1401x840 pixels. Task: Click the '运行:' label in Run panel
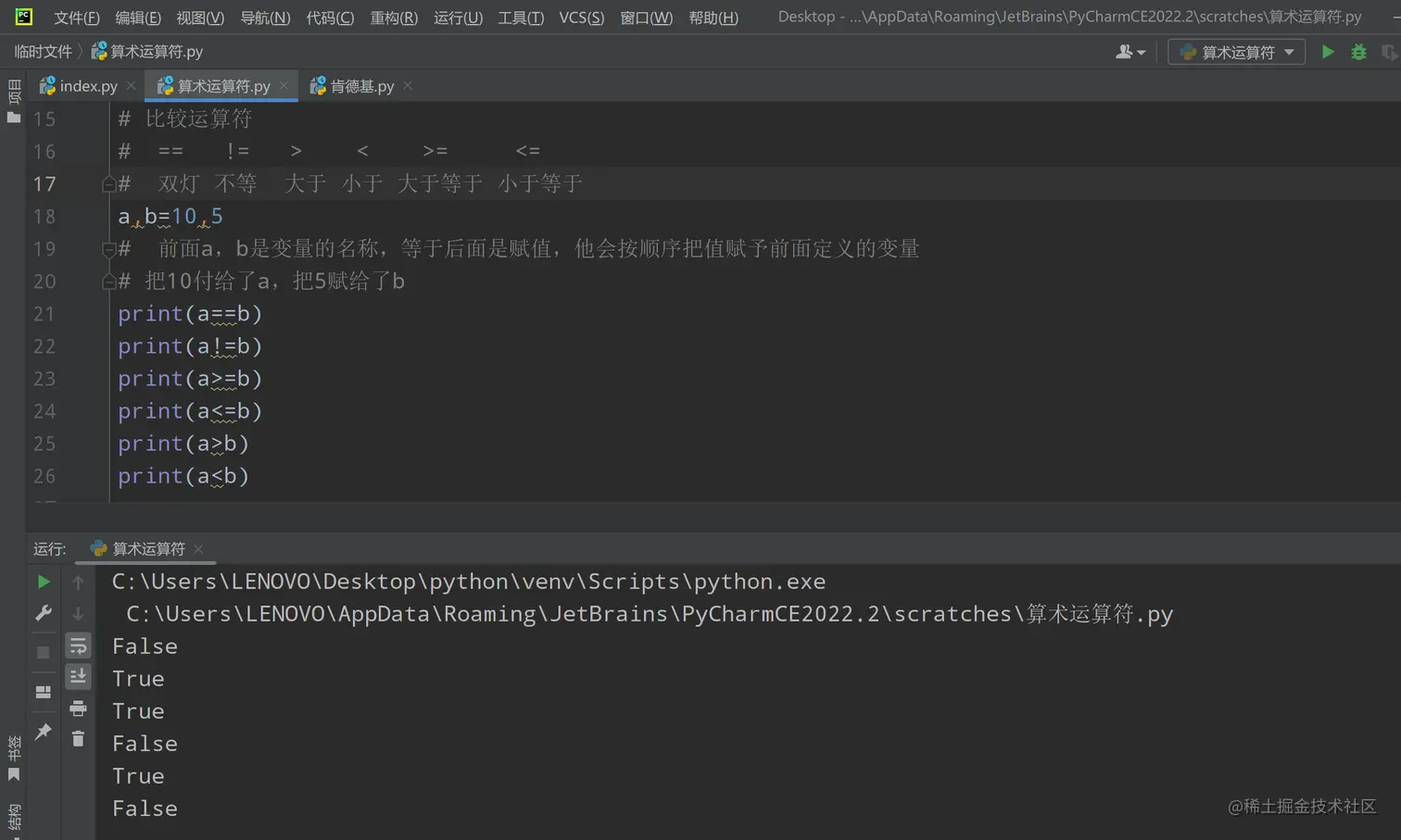50,548
